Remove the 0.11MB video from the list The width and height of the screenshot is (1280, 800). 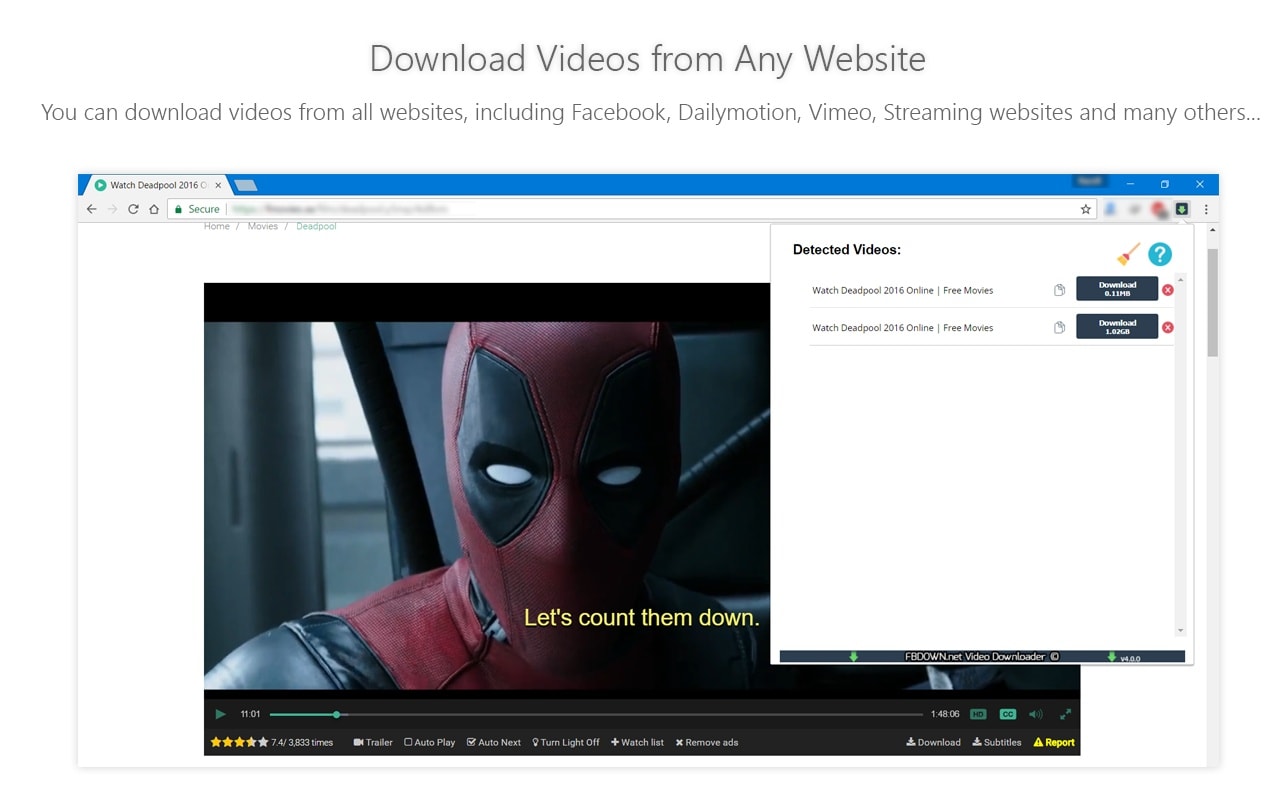click(1168, 289)
